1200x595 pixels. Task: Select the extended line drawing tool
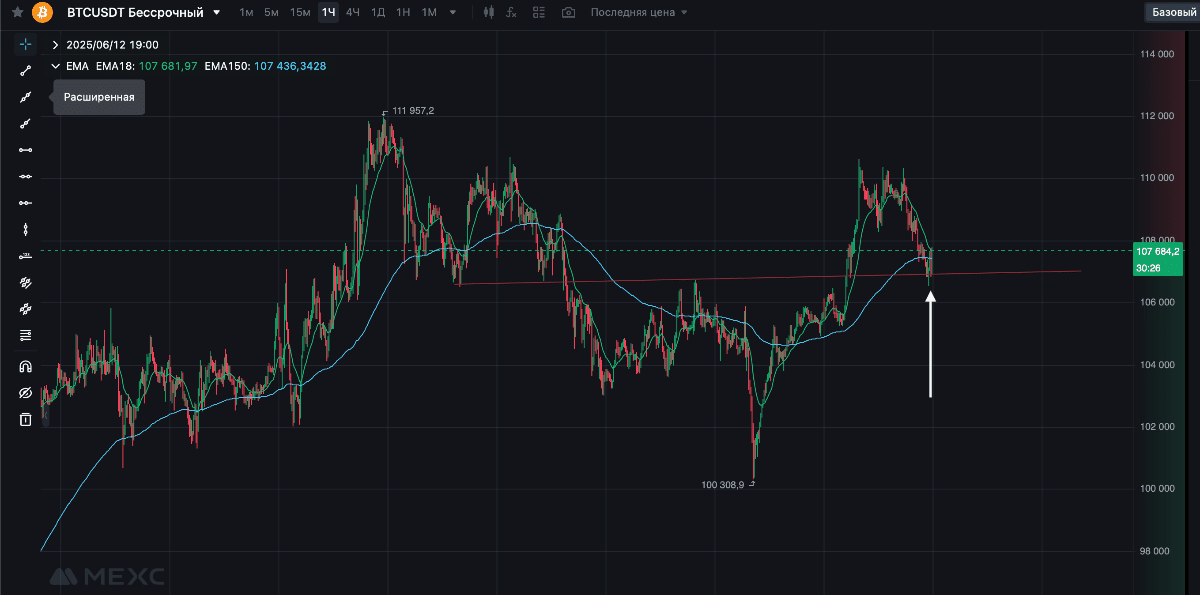point(25,97)
